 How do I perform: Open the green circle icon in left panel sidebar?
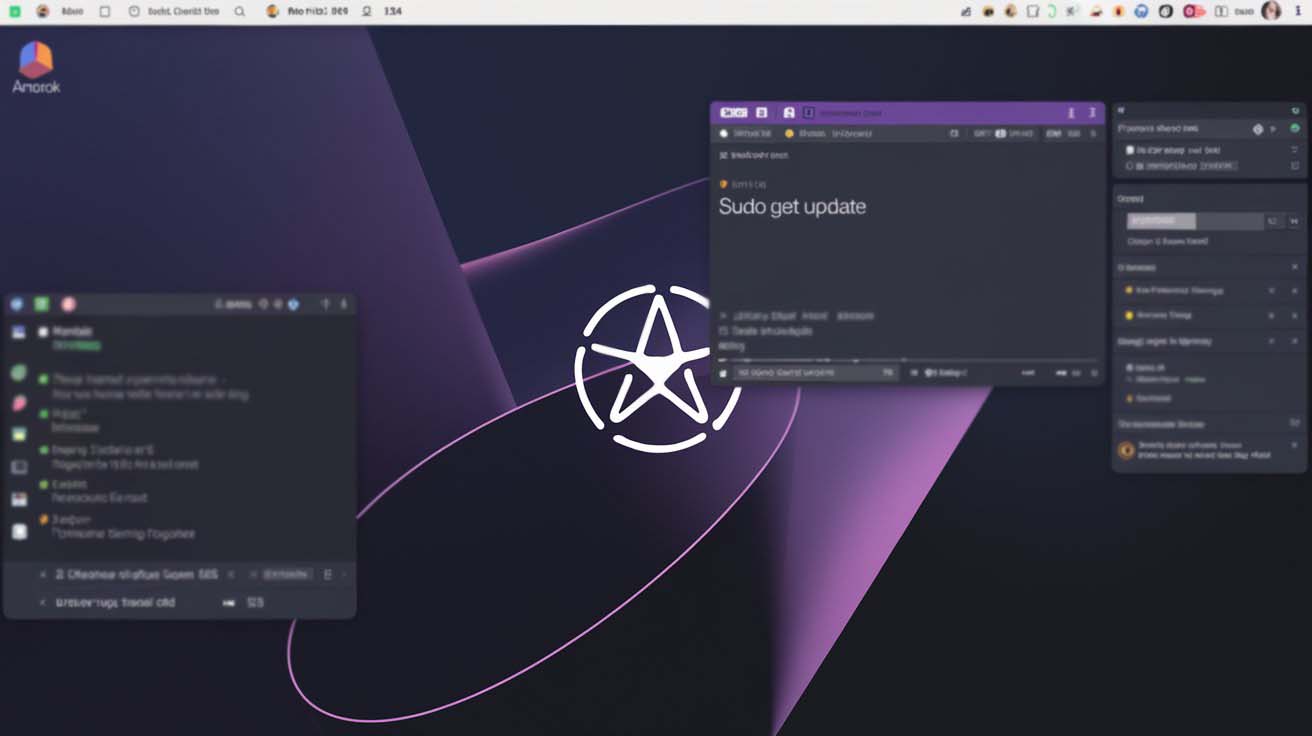[x=18, y=373]
